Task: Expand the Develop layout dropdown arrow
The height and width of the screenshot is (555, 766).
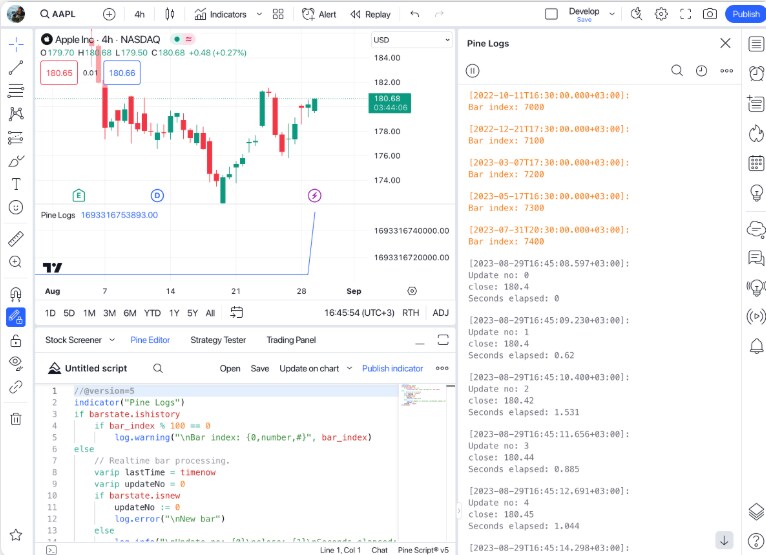Action: click(x=612, y=14)
